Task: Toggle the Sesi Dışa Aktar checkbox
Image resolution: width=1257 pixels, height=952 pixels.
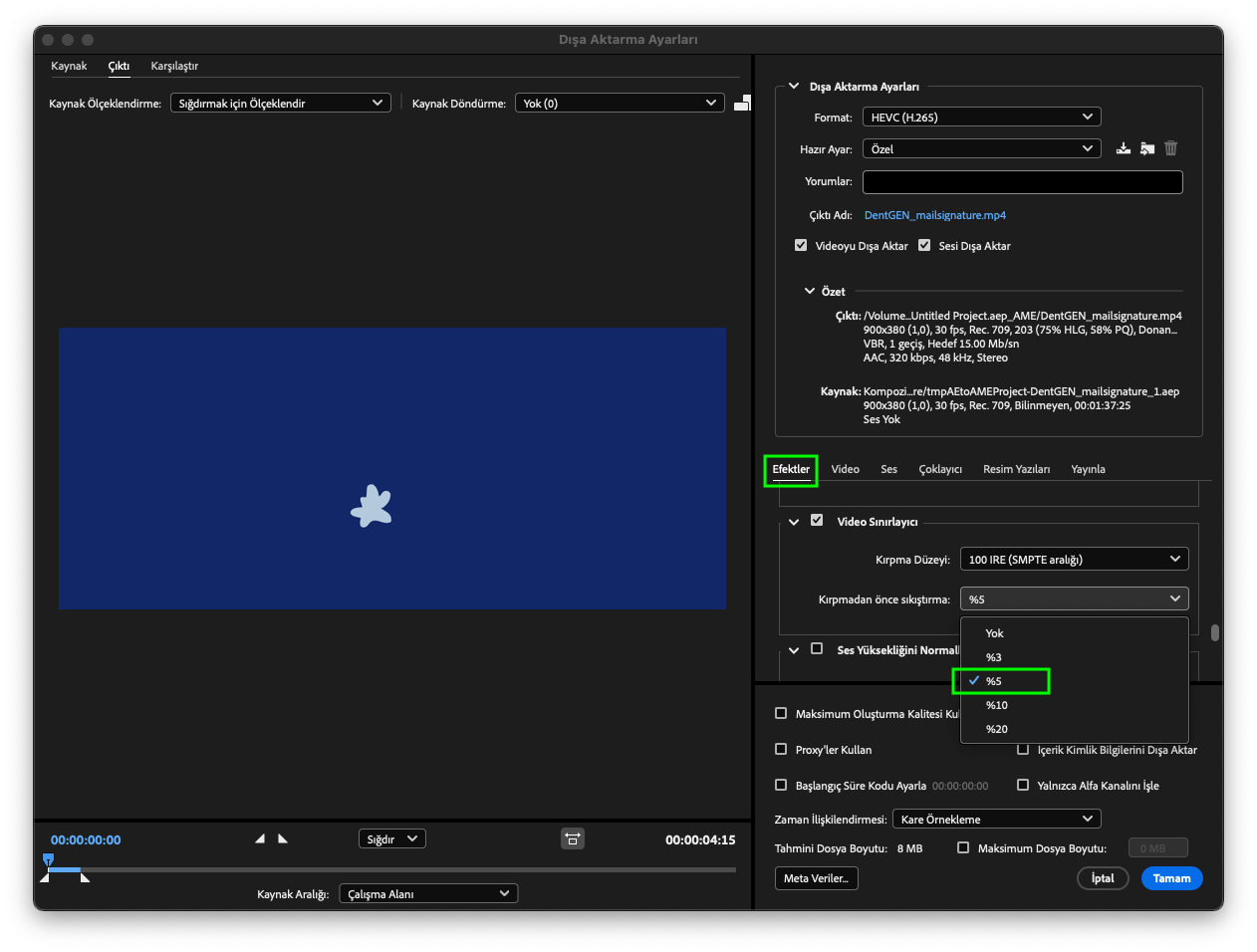Action: (x=924, y=245)
